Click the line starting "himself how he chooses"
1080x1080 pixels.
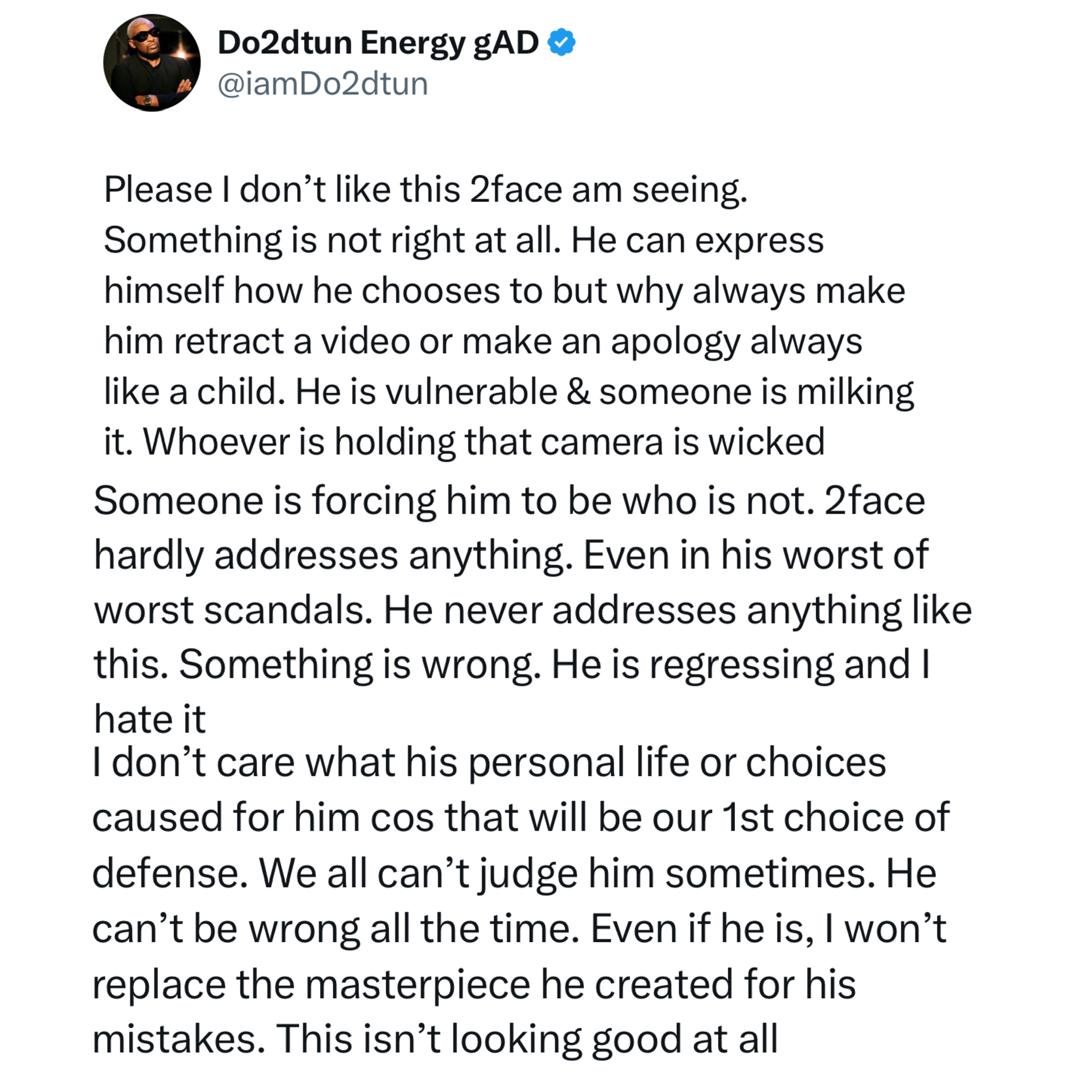click(504, 291)
